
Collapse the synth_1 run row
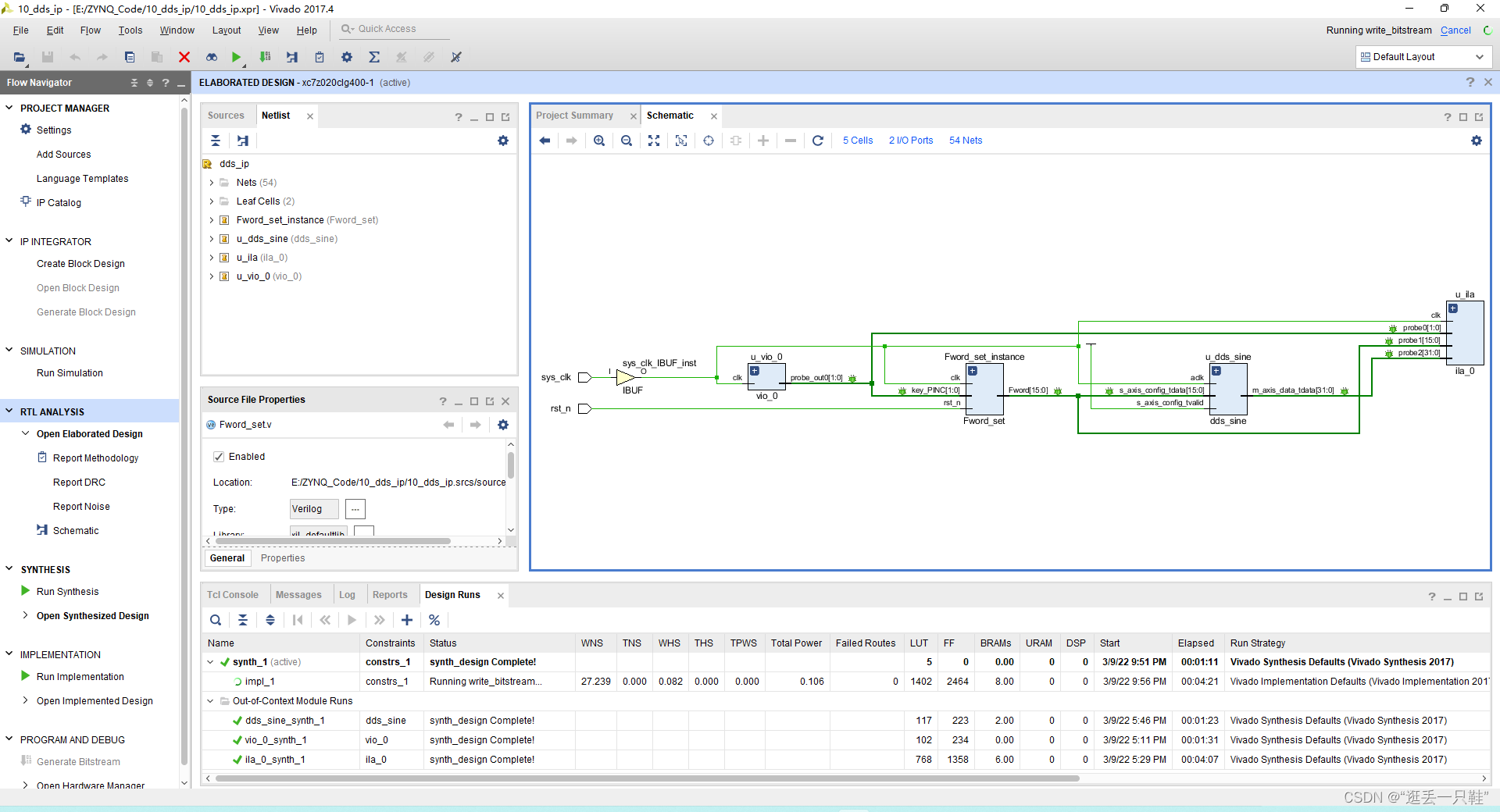210,662
